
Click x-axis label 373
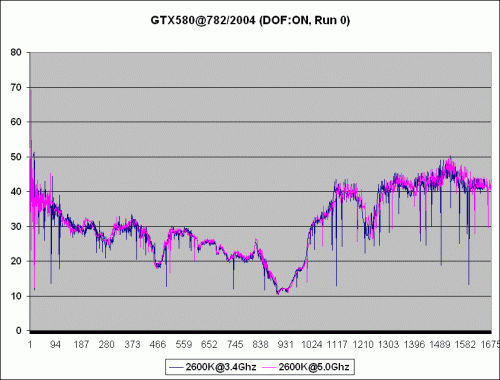pos(132,344)
